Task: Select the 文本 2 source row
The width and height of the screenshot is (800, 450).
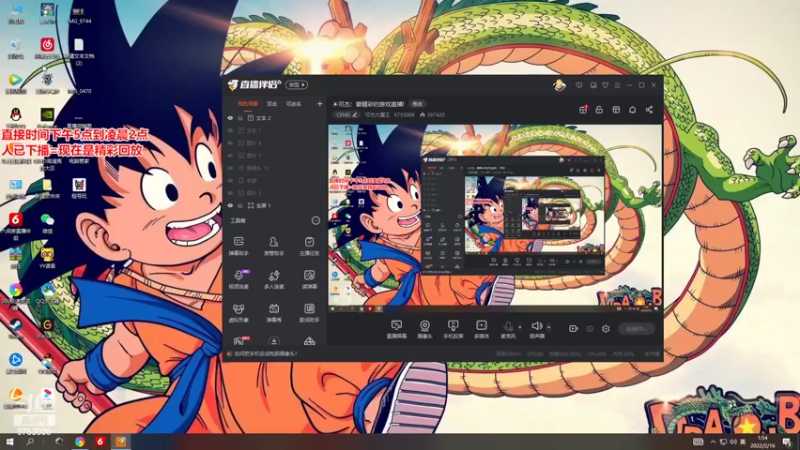Action: tap(274, 118)
